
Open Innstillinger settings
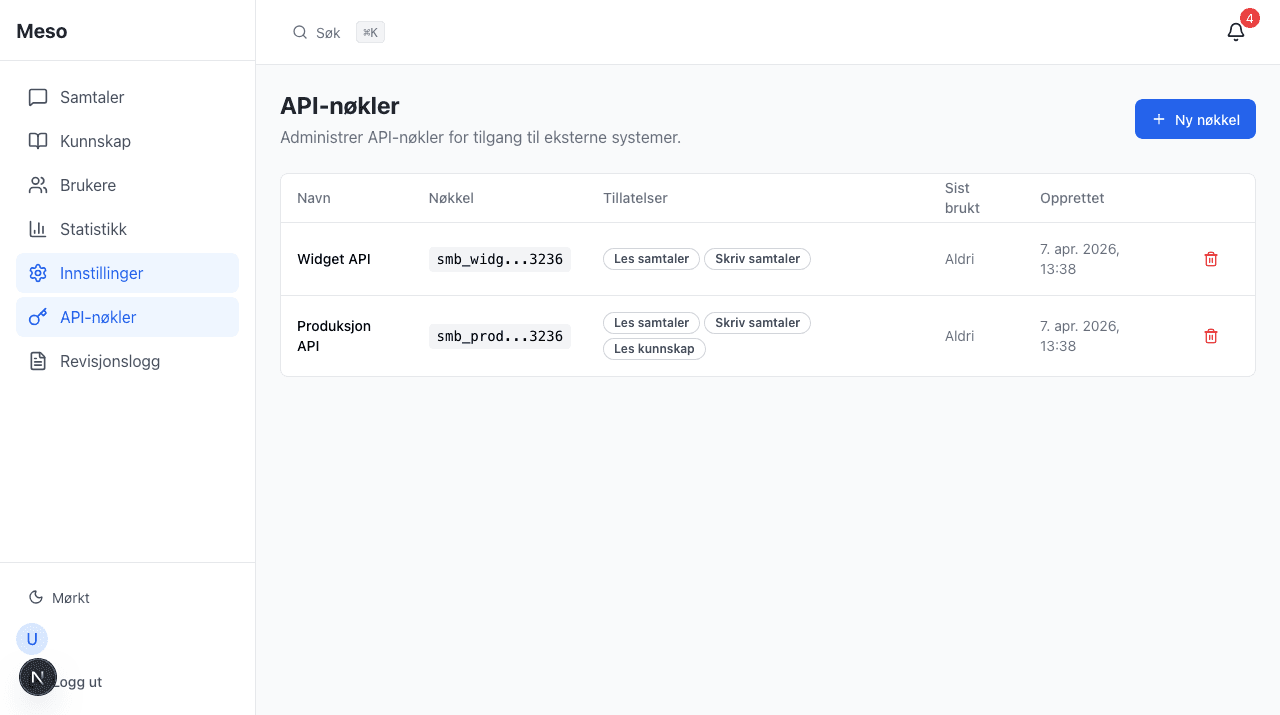point(101,273)
